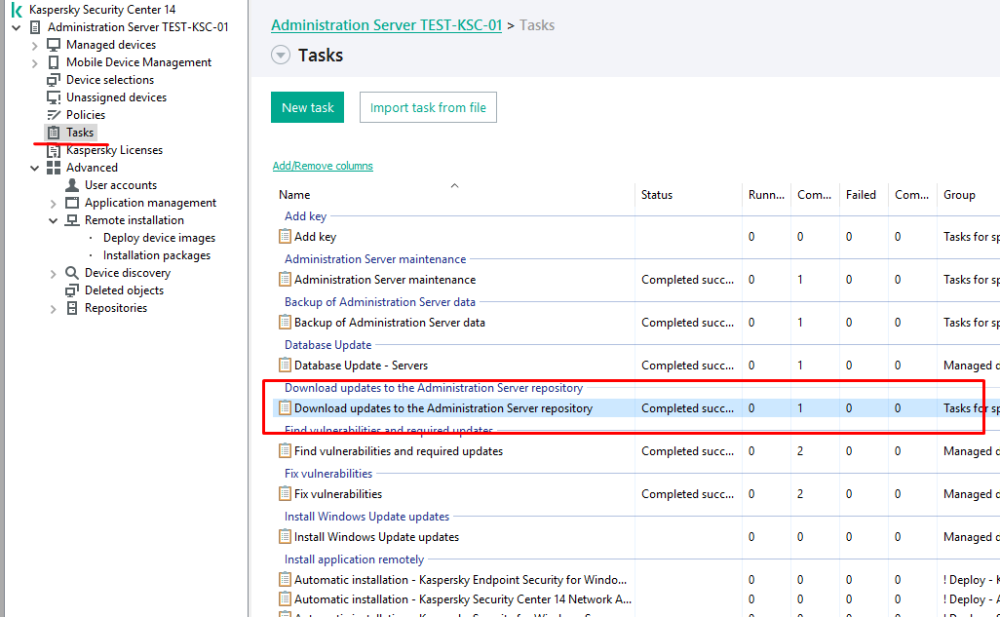Sort tasks by the Status column header
The image size is (1000, 617).
657,195
